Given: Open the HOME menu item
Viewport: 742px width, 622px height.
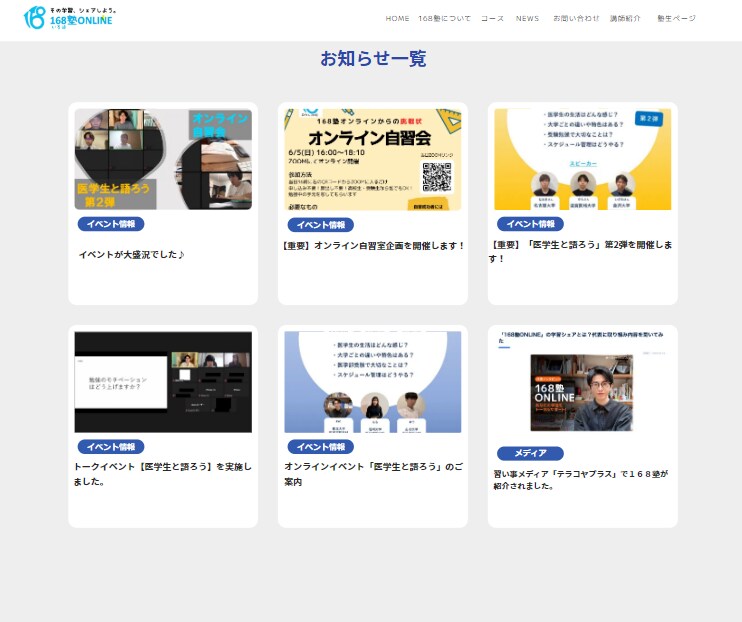Looking at the screenshot, I should coord(397,18).
